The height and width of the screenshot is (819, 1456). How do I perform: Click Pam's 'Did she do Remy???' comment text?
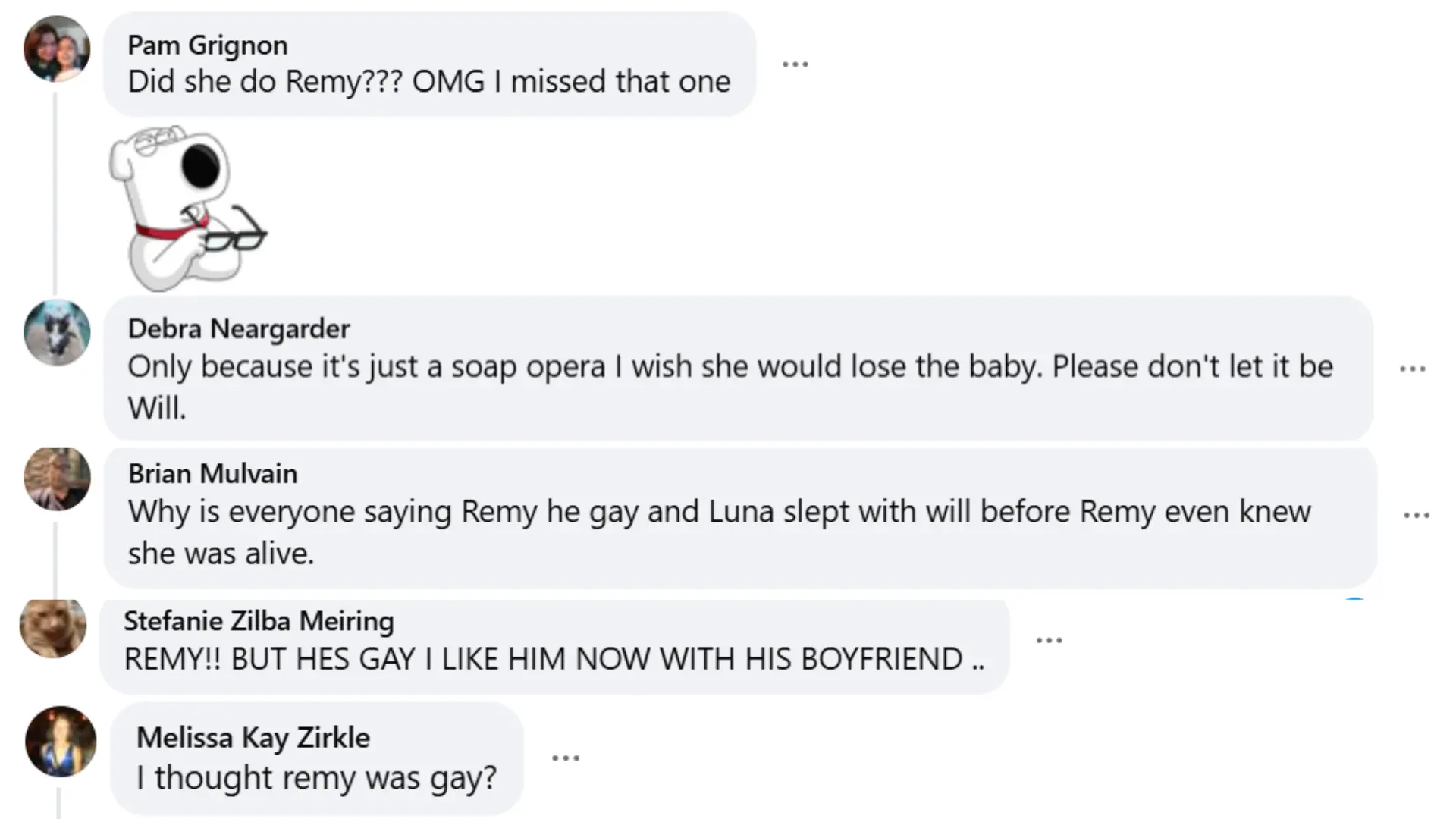click(428, 82)
